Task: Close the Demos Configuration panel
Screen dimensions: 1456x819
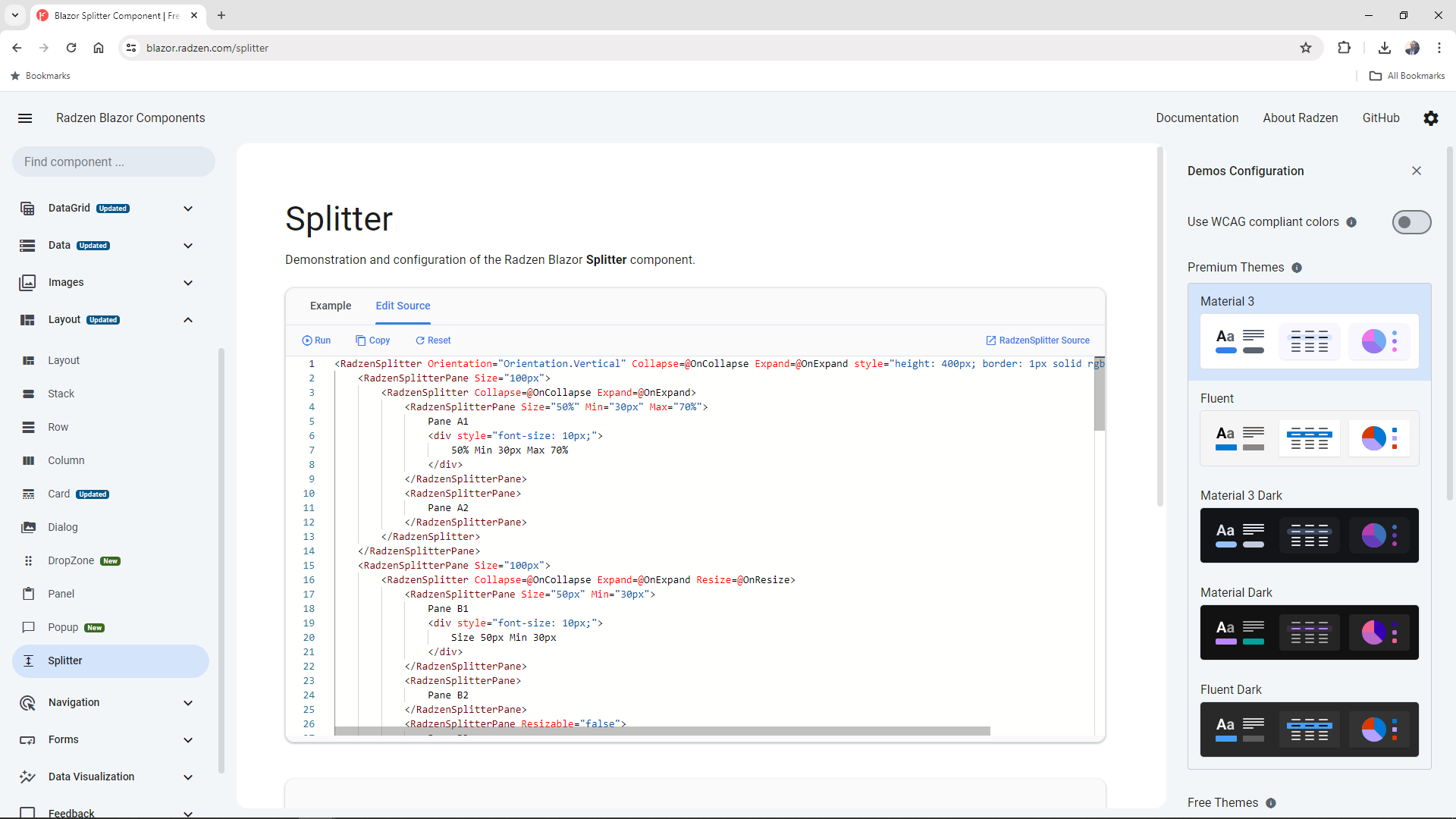Action: coord(1417,171)
